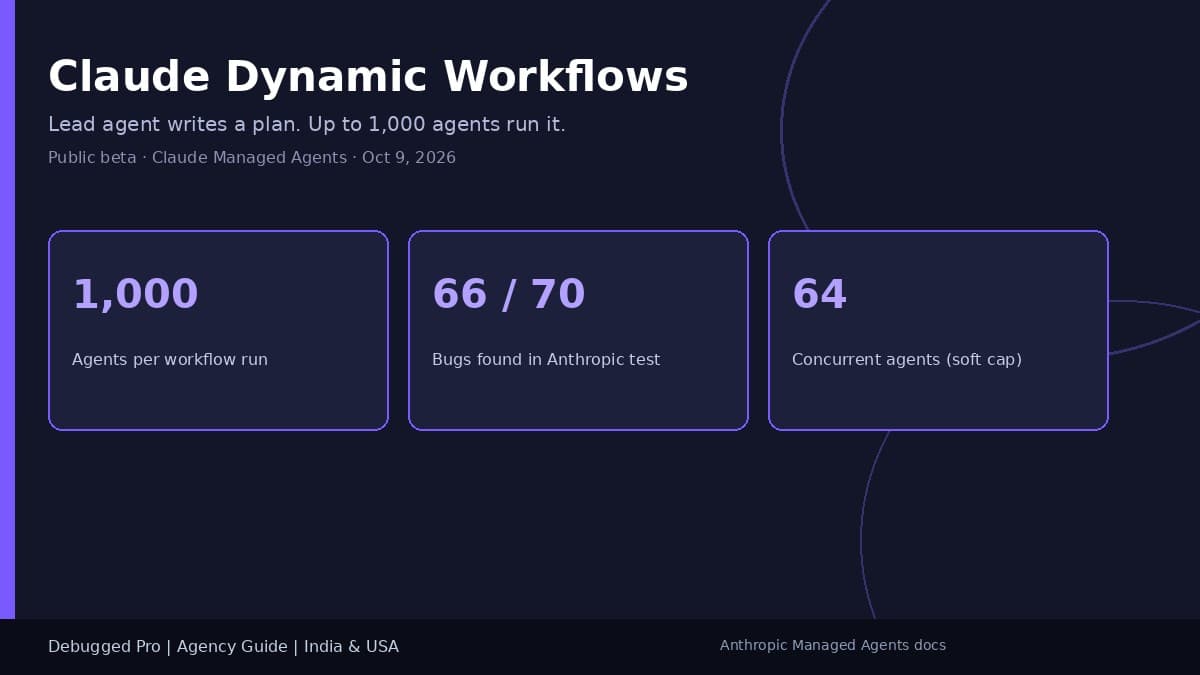Select the "1,000" statistic value
This screenshot has height=675, width=1200.
[135, 295]
